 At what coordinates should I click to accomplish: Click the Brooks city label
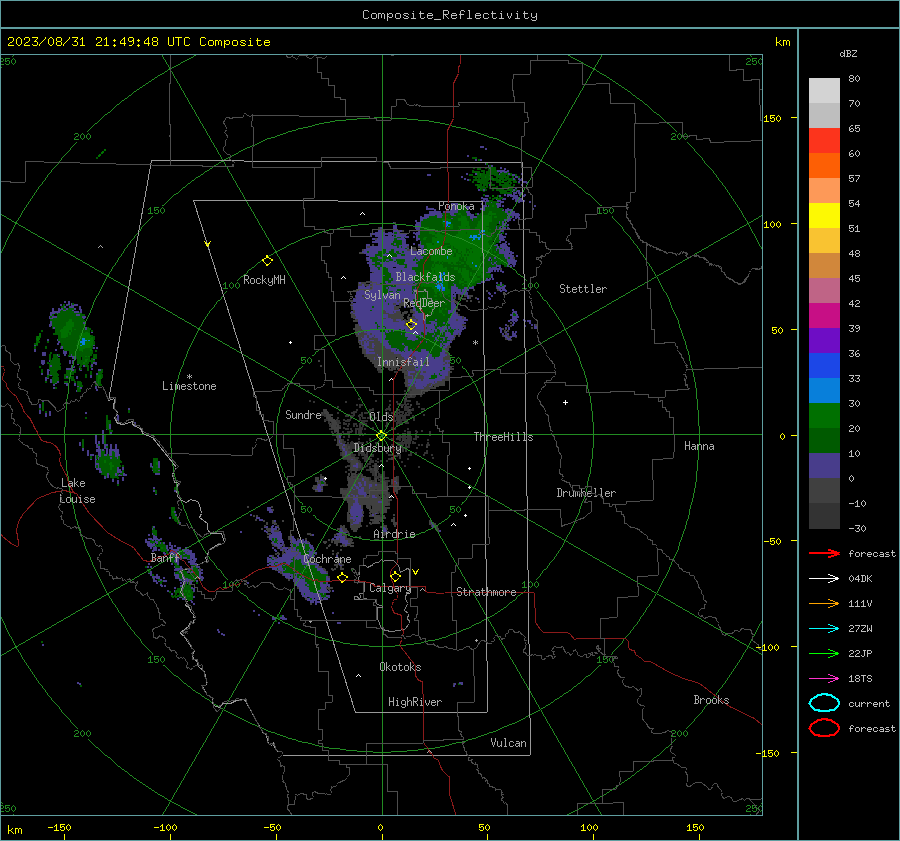pyautogui.click(x=711, y=700)
